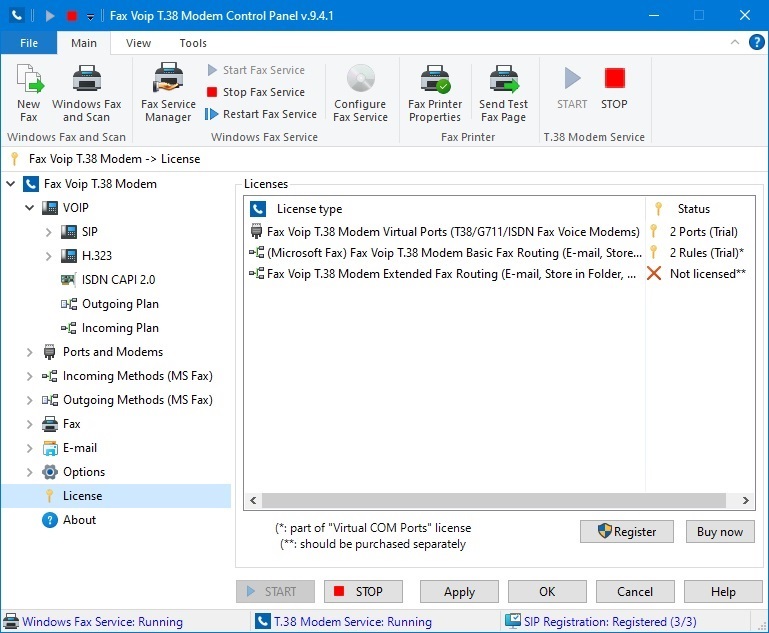Screen dimensions: 769x633
Task: Open Configure Fax Service
Action: (x=360, y=93)
